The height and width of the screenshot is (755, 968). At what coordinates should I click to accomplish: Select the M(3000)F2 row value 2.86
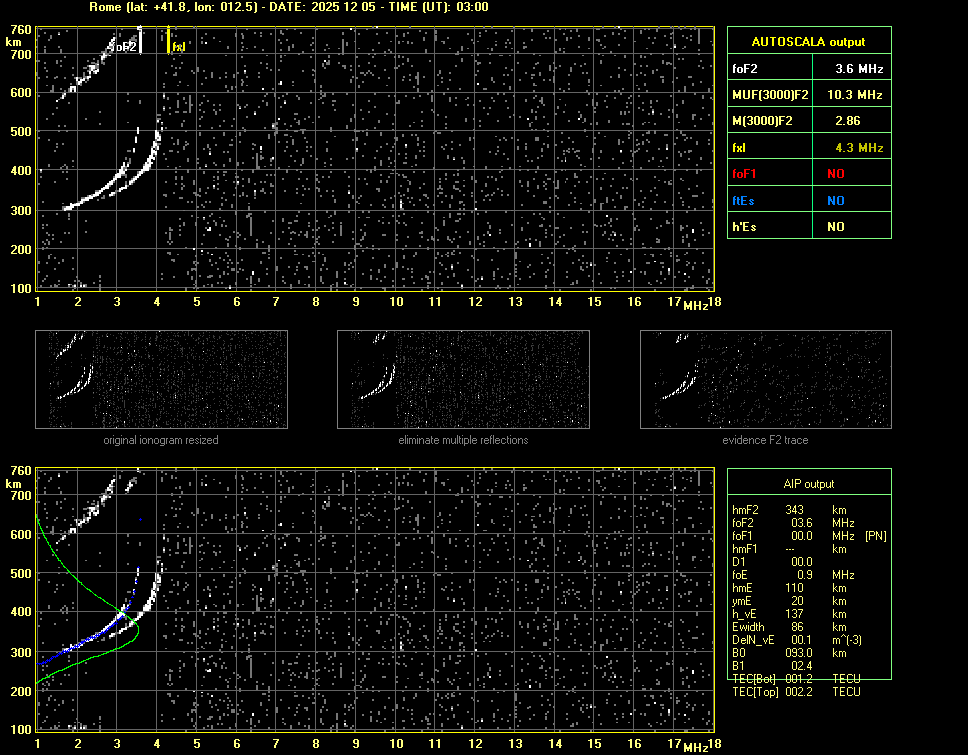pos(849,121)
